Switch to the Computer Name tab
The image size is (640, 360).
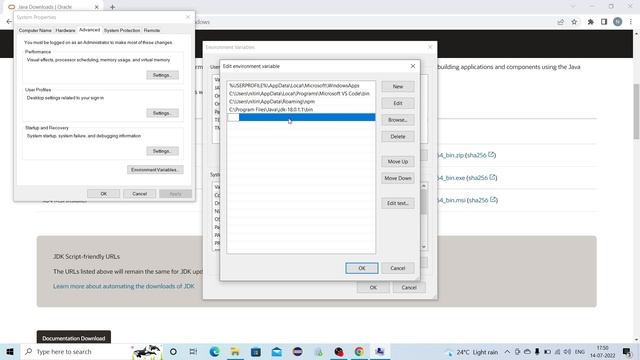35,31
